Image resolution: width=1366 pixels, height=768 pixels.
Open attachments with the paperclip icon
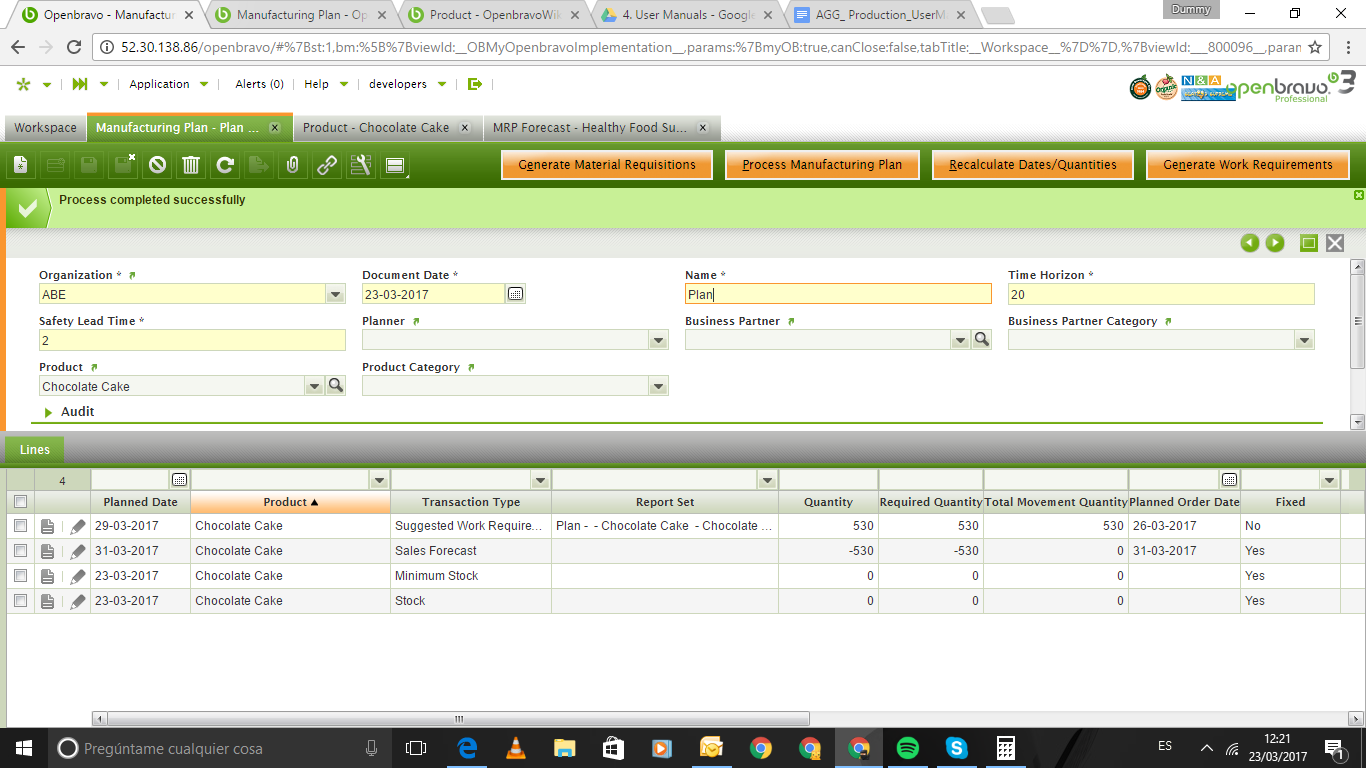[293, 165]
